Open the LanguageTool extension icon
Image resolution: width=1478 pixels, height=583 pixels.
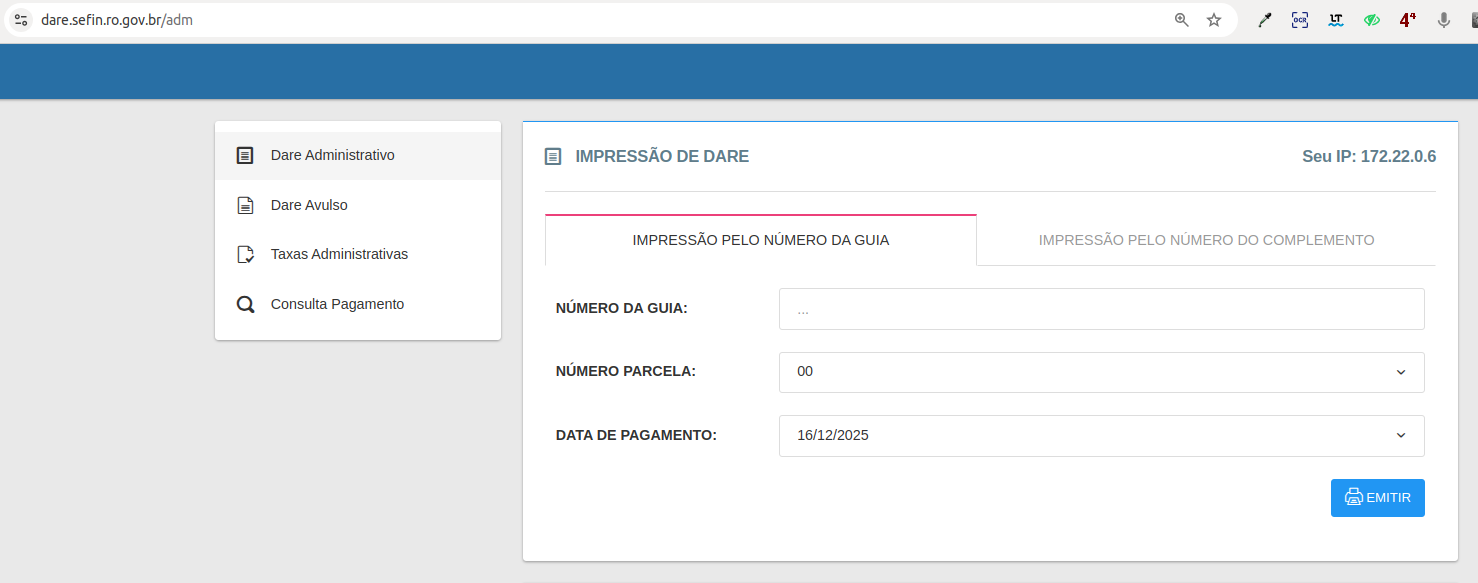click(1336, 20)
